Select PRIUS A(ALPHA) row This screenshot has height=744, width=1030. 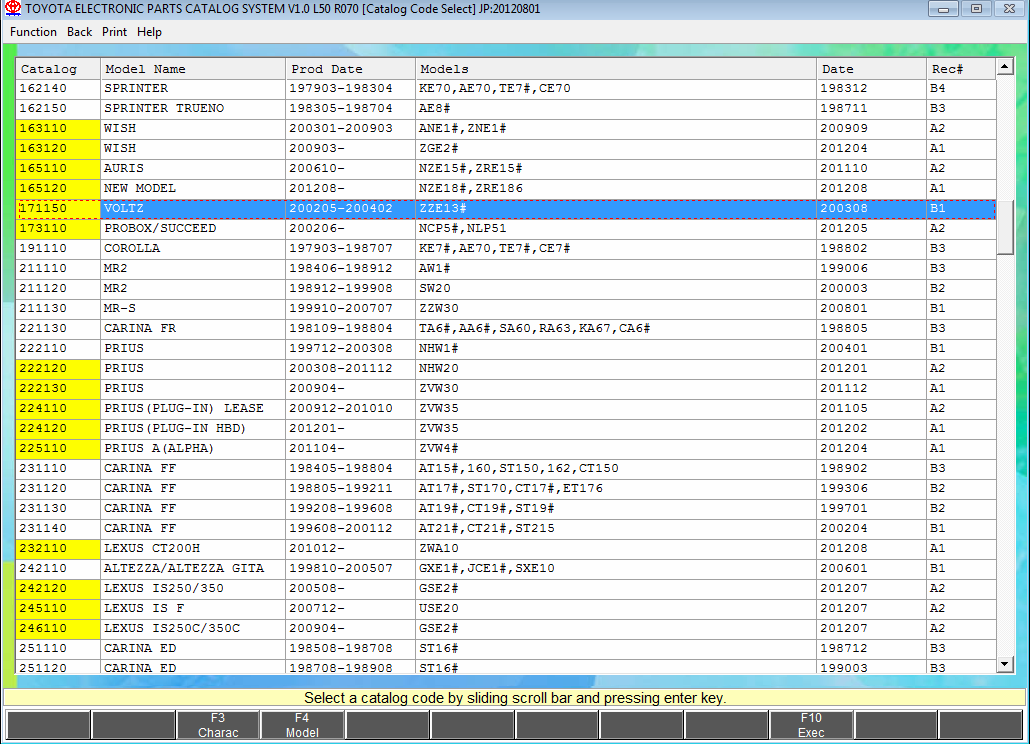coord(506,449)
